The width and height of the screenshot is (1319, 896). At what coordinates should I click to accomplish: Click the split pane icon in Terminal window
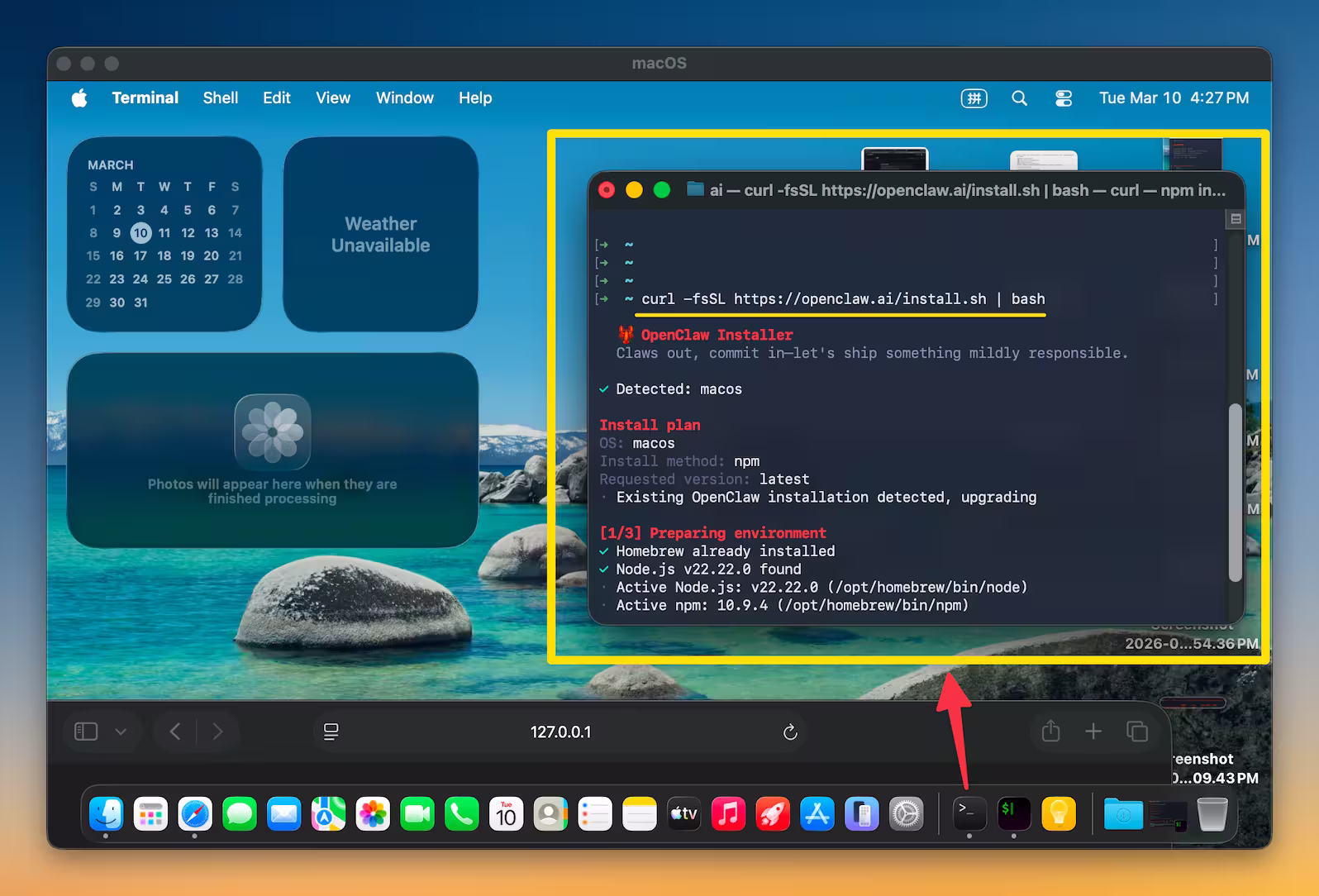[x=1236, y=219]
